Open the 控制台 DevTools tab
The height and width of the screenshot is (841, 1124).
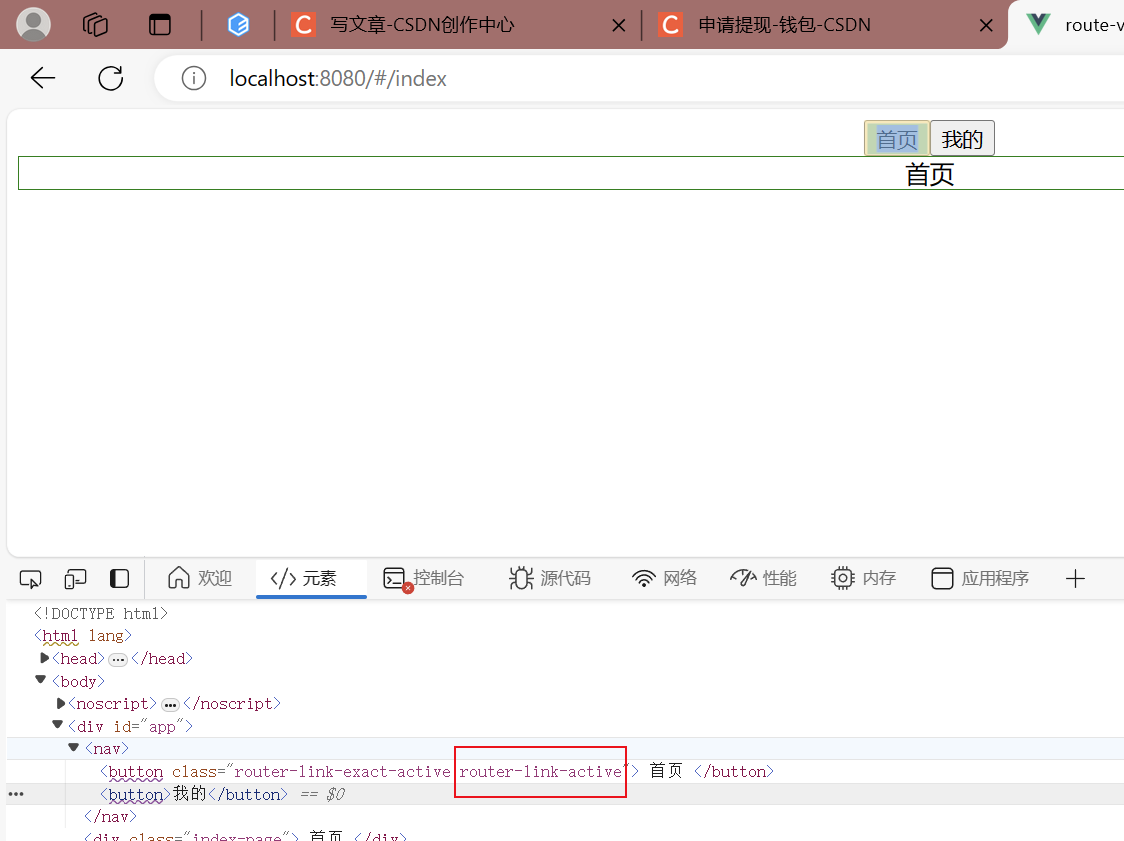tap(424, 578)
